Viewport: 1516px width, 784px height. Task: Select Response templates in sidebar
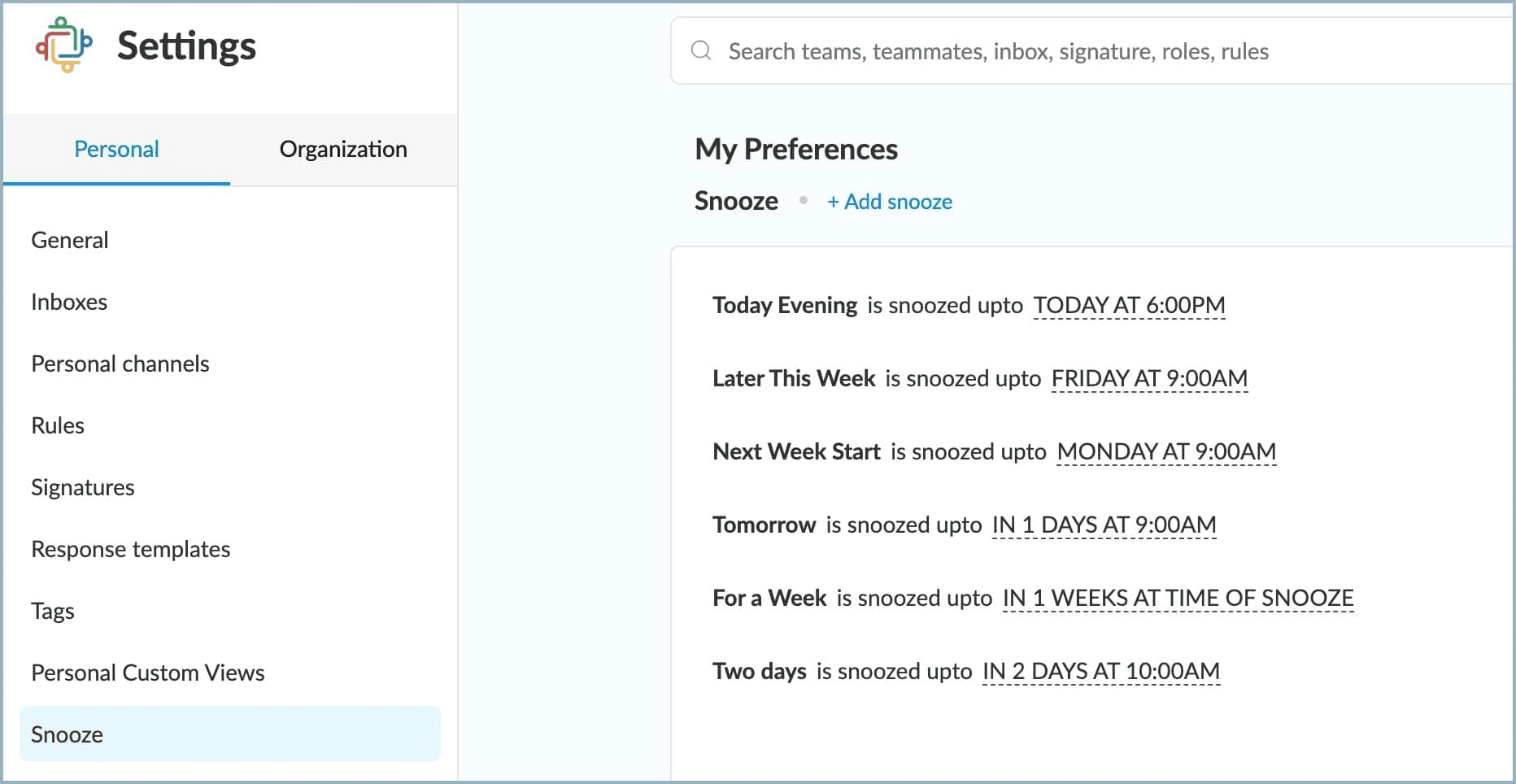point(131,549)
